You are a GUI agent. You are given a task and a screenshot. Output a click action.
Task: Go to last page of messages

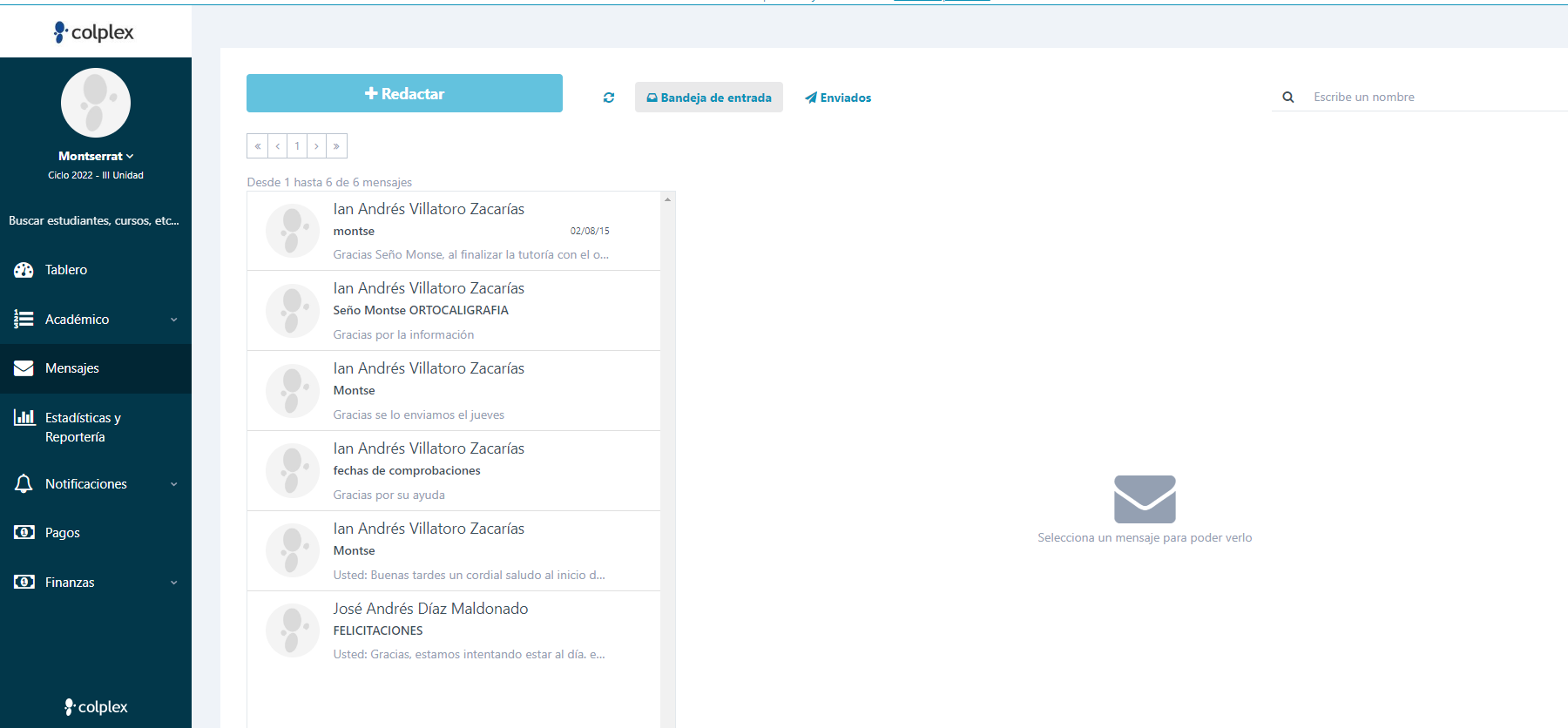coord(336,145)
